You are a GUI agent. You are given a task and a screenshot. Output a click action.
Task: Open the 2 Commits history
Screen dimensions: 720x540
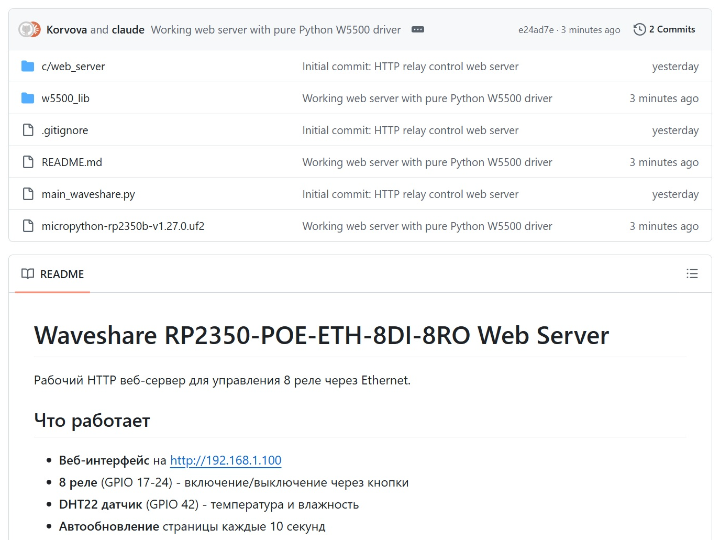point(671,30)
